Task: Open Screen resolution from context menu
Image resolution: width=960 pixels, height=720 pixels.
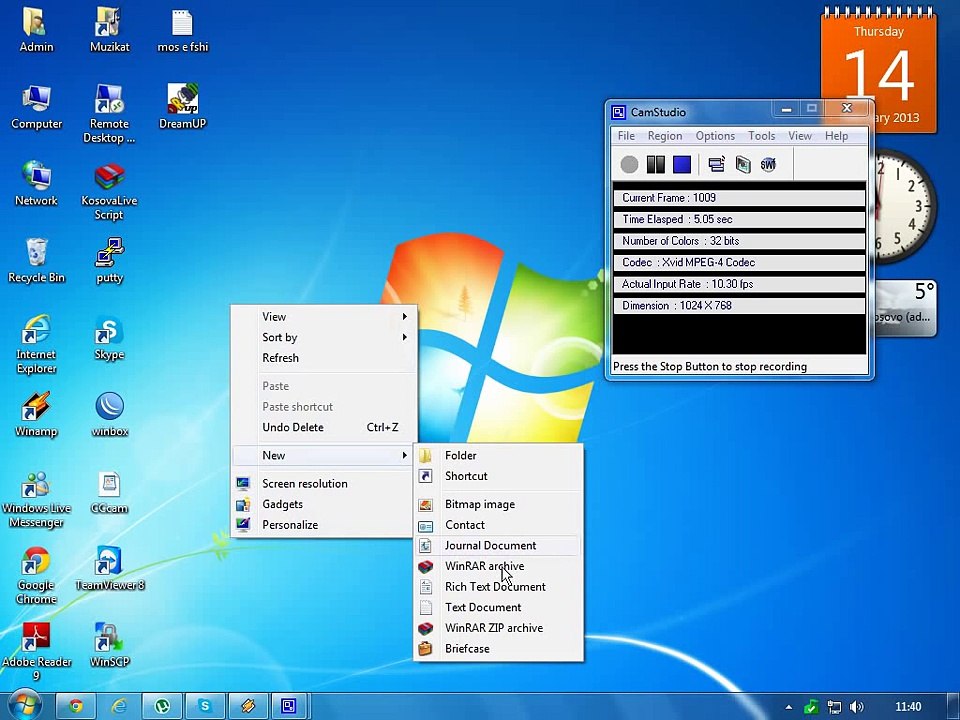Action: (x=323, y=484)
